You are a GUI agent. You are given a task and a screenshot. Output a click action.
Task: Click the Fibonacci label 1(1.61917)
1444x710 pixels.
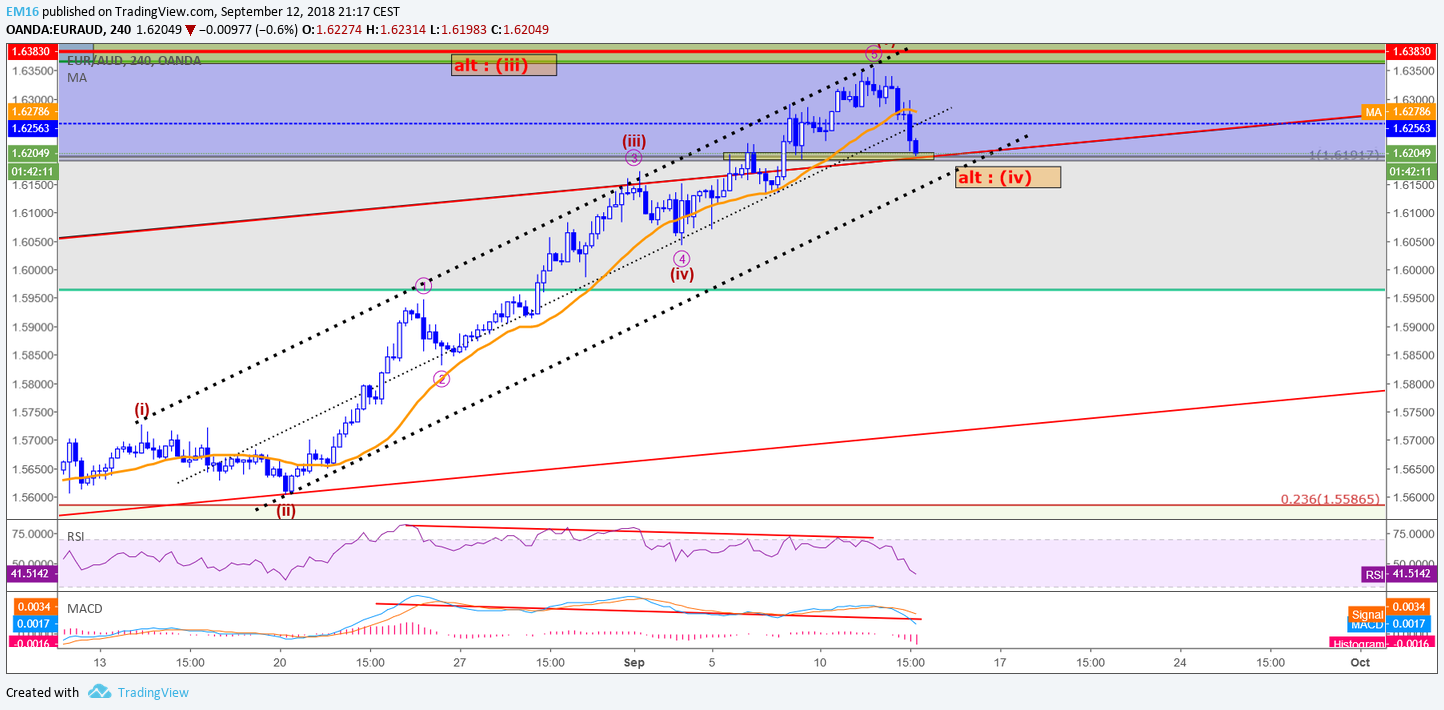[x=1344, y=156]
